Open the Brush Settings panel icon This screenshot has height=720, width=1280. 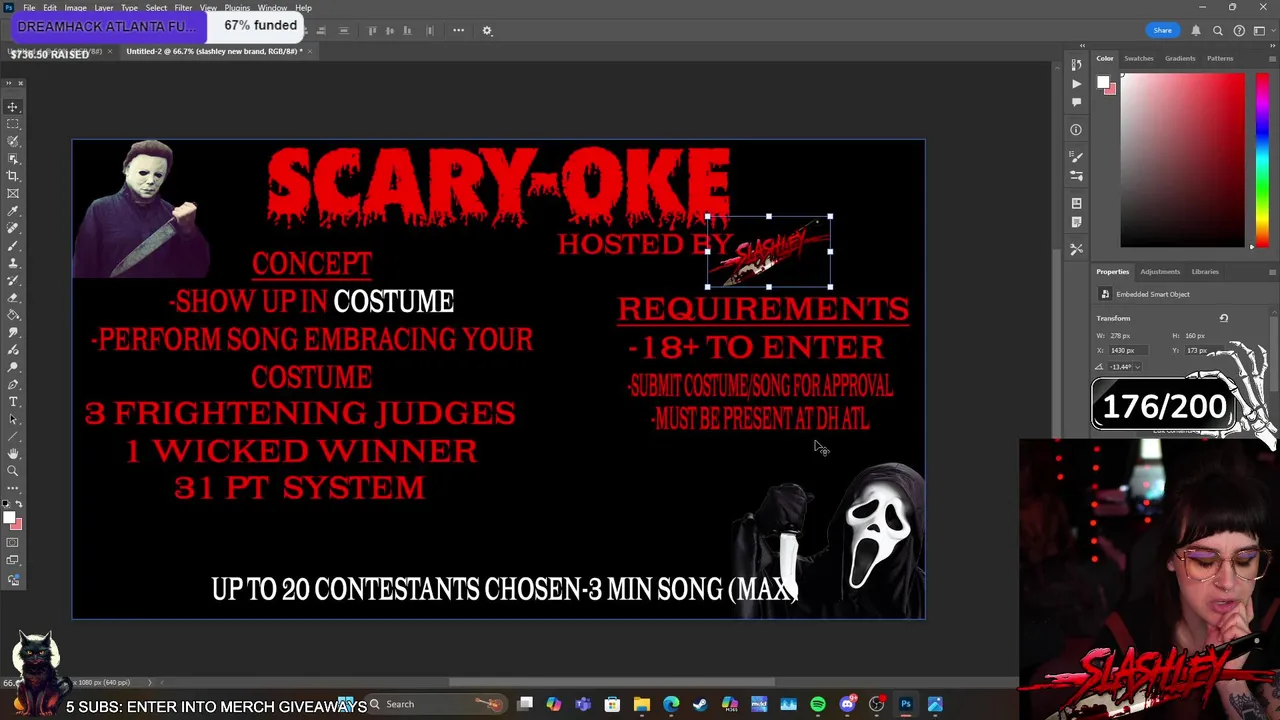(1076, 175)
